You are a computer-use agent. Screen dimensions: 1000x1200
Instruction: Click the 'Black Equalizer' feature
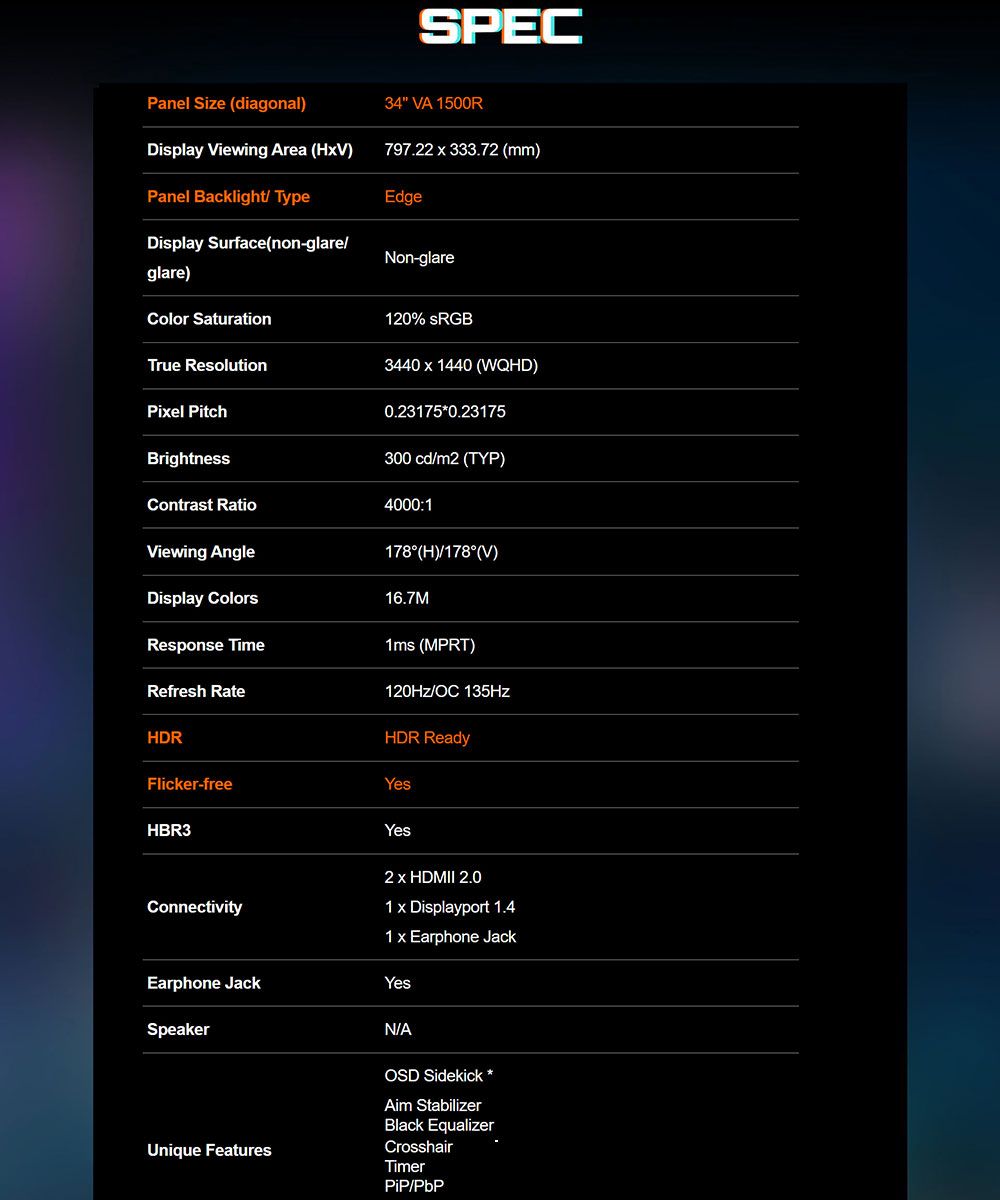(439, 1126)
